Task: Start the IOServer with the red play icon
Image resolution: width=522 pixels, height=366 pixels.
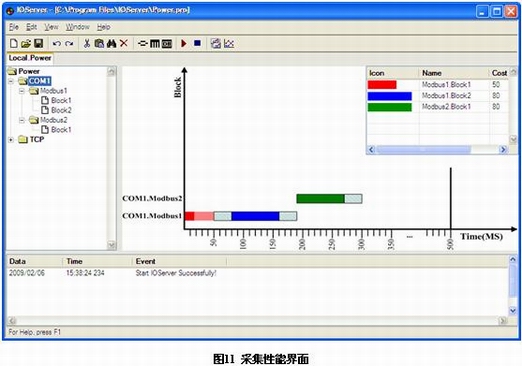Action: (x=184, y=43)
